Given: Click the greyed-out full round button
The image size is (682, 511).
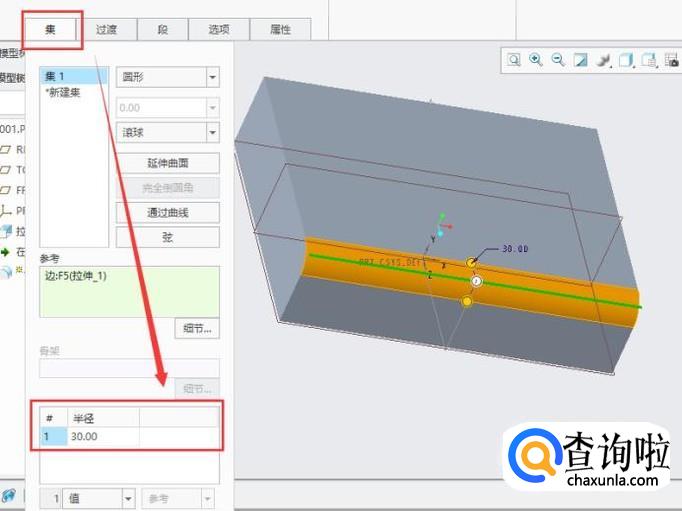Looking at the screenshot, I should coord(168,188).
